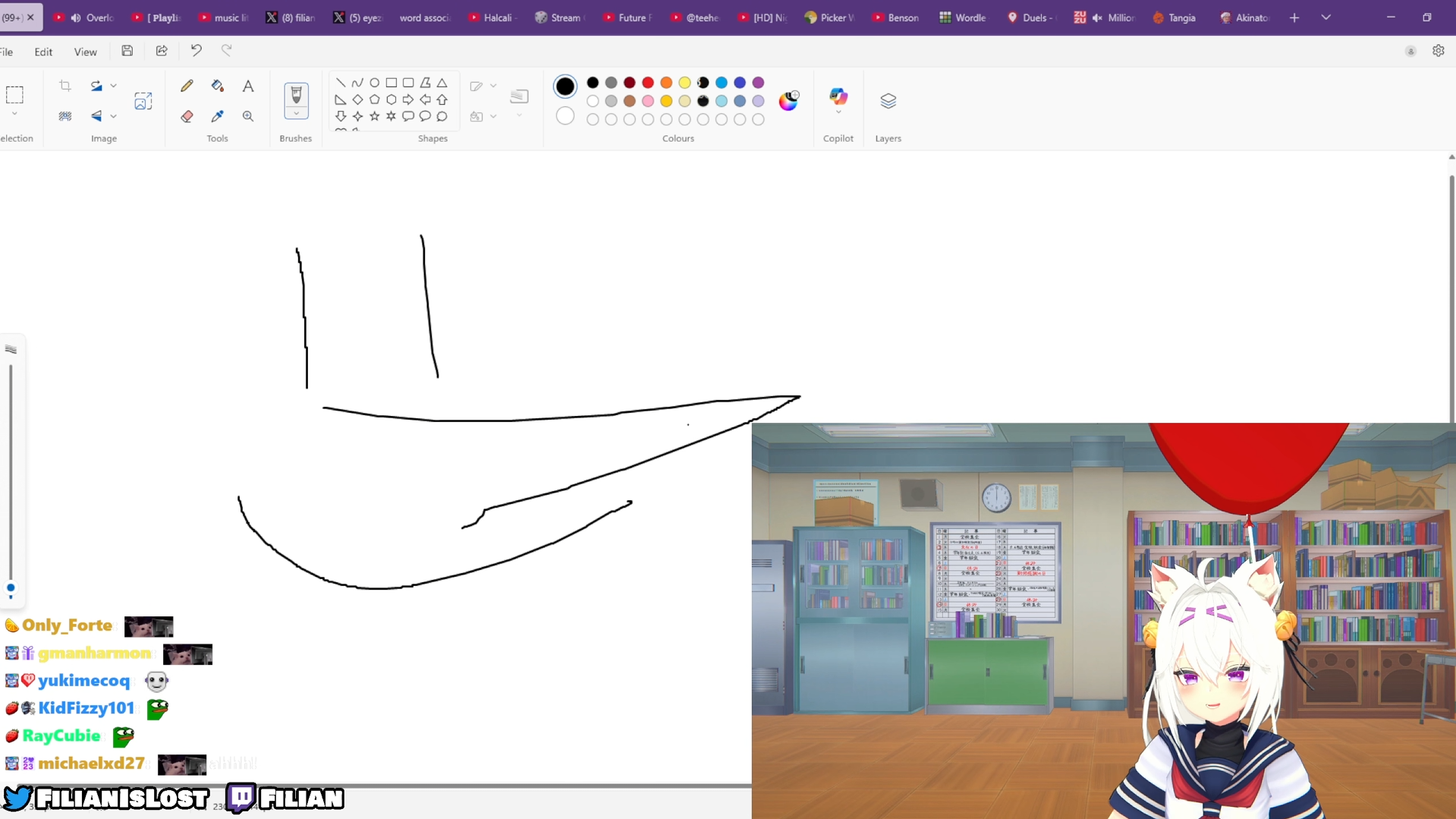
Task: Click the michaelxd27 username in chat
Action: pyautogui.click(x=91, y=764)
